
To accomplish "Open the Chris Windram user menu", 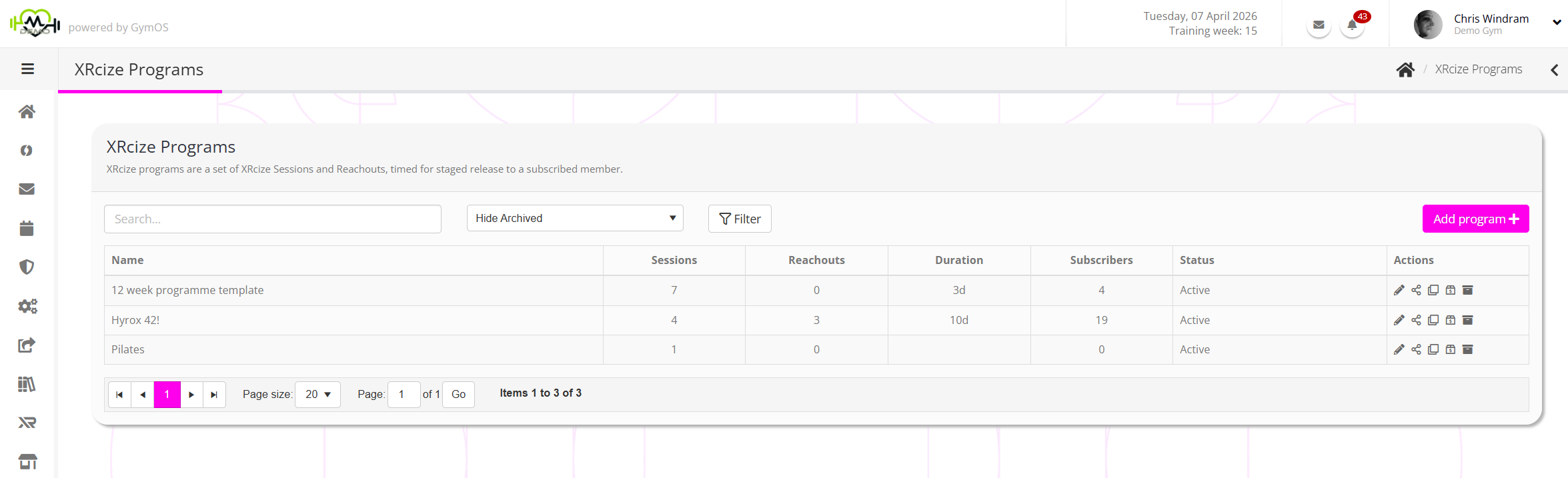I will tap(1491, 24).
